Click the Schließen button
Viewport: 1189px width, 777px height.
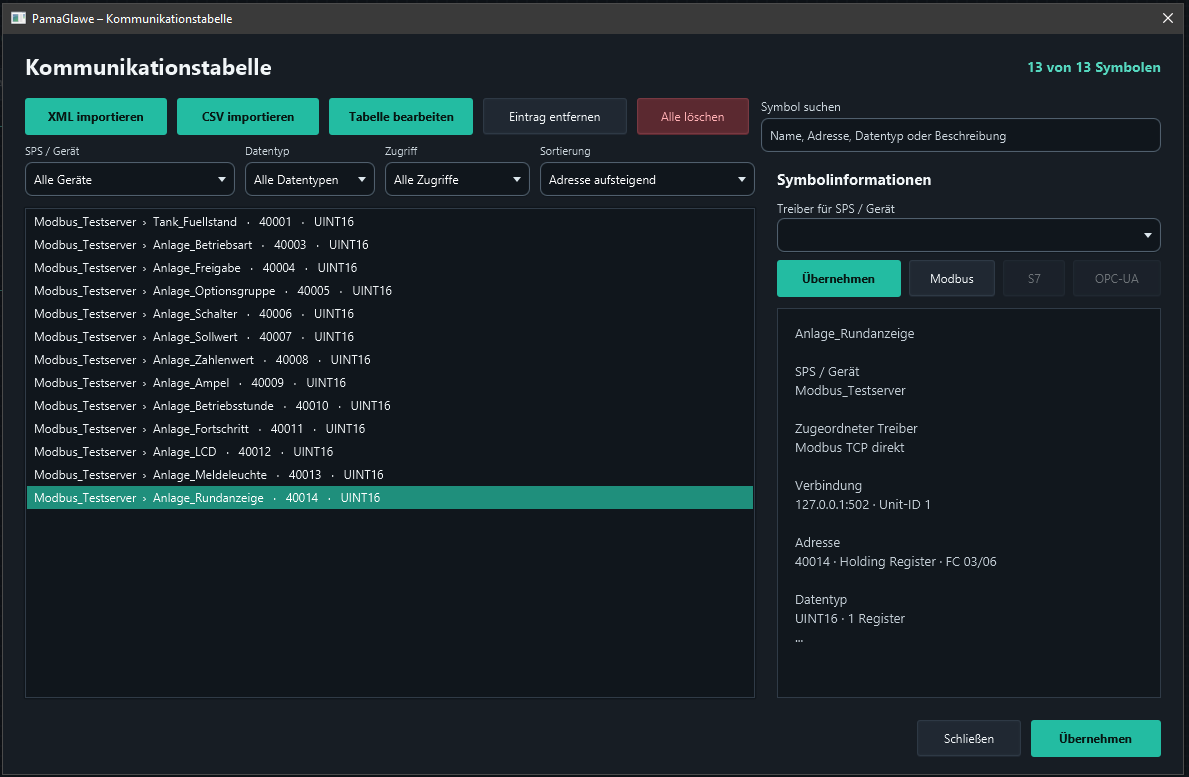[968, 738]
